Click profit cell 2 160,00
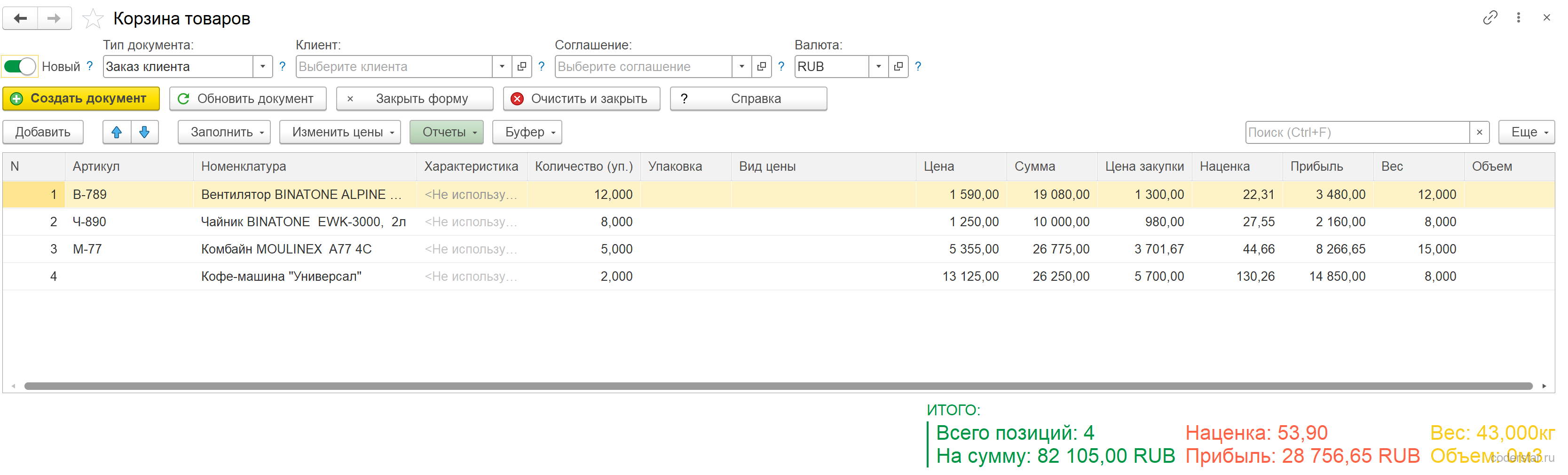The height and width of the screenshot is (475, 1568). (x=1328, y=222)
